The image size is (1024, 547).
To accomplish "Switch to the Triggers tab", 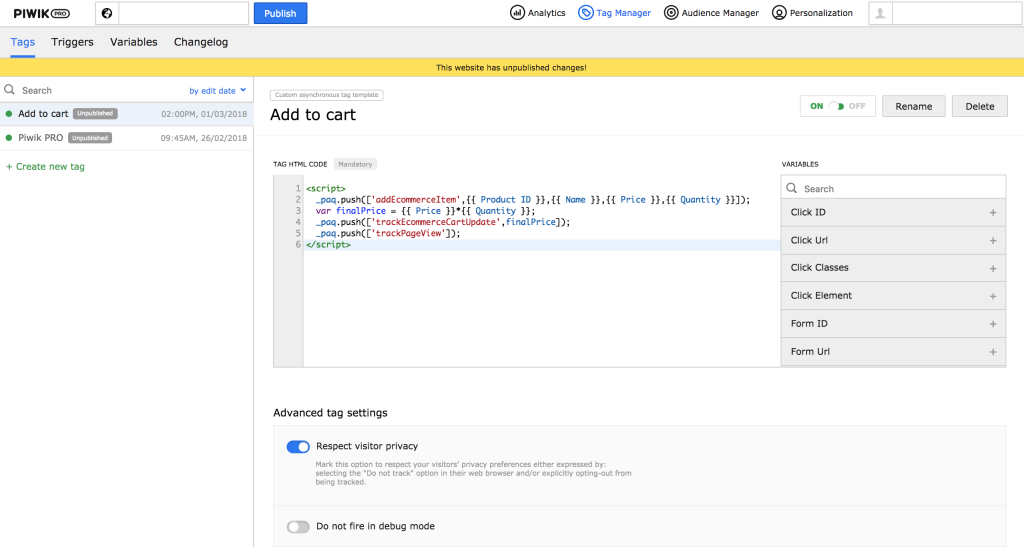I will [x=72, y=42].
